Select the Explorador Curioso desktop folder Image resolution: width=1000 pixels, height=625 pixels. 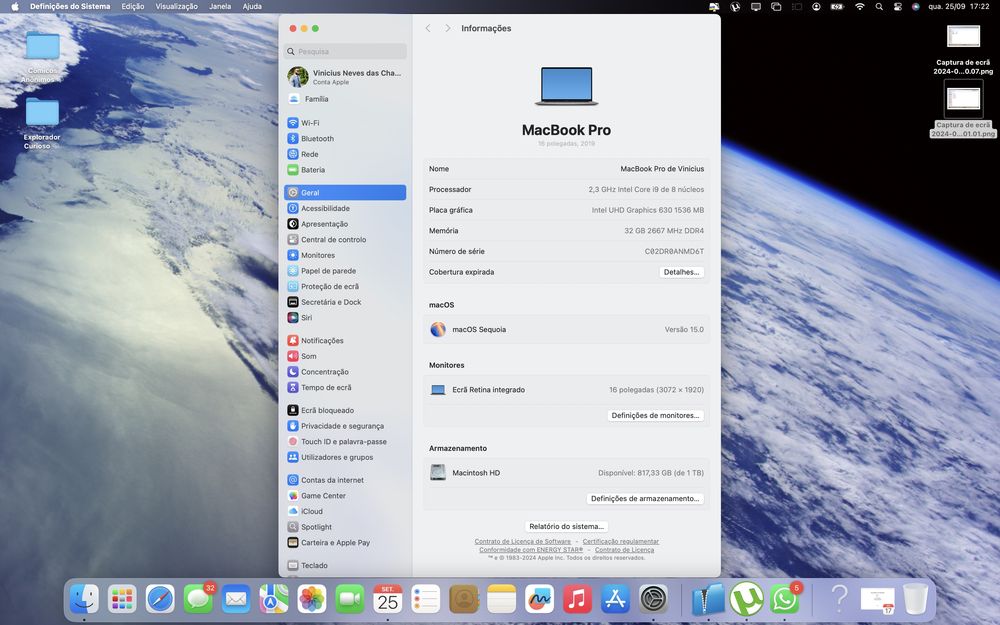point(42,124)
